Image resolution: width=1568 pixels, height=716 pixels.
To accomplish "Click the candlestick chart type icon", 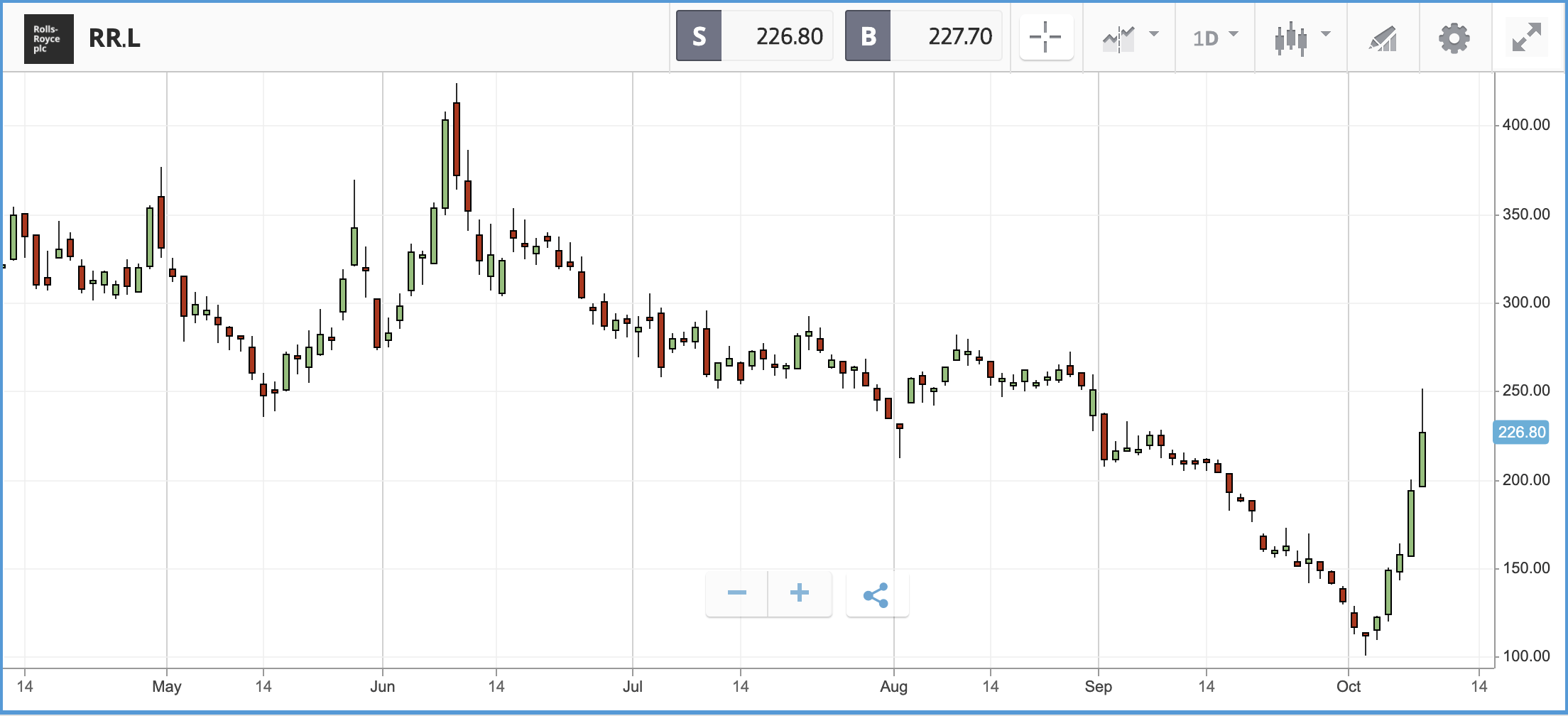I will tap(1290, 38).
